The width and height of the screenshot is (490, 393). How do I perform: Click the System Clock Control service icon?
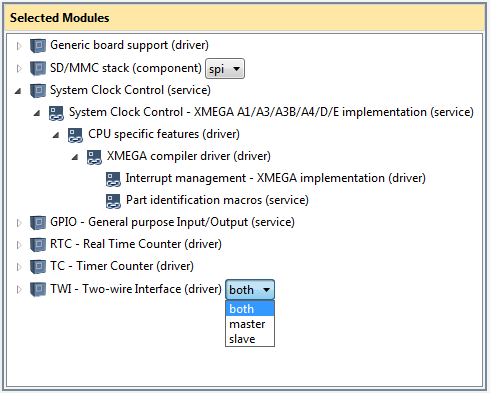pos(38,90)
